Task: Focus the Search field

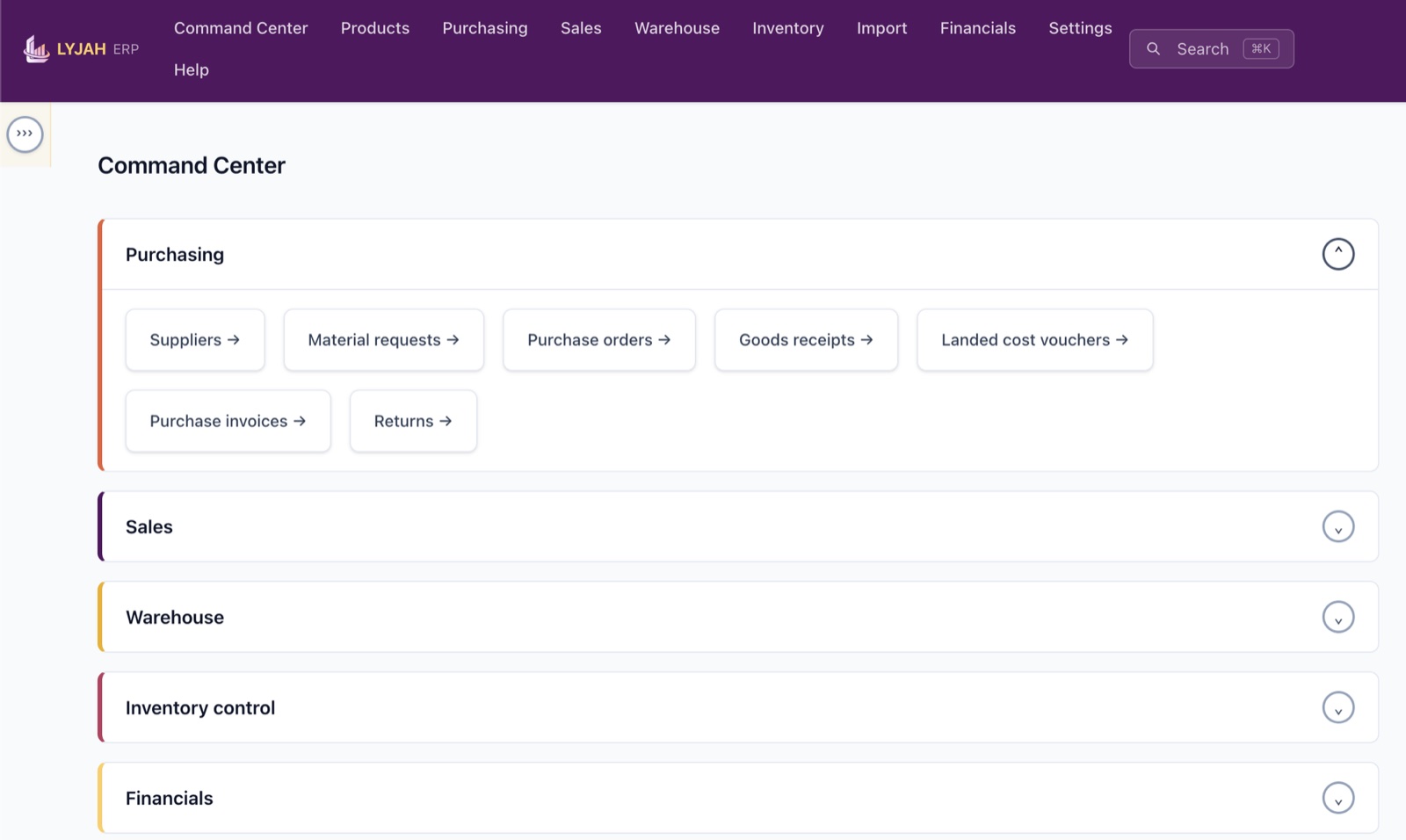Action: 1211,49
